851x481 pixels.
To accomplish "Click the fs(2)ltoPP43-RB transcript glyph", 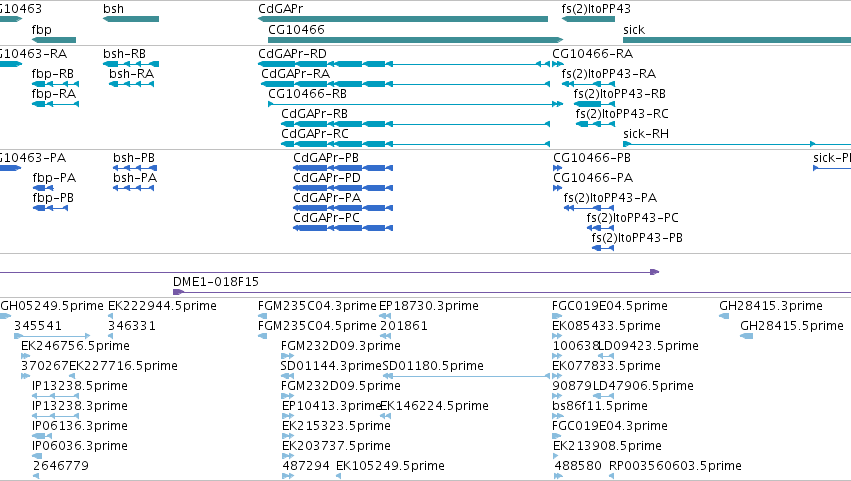I will click(x=594, y=104).
